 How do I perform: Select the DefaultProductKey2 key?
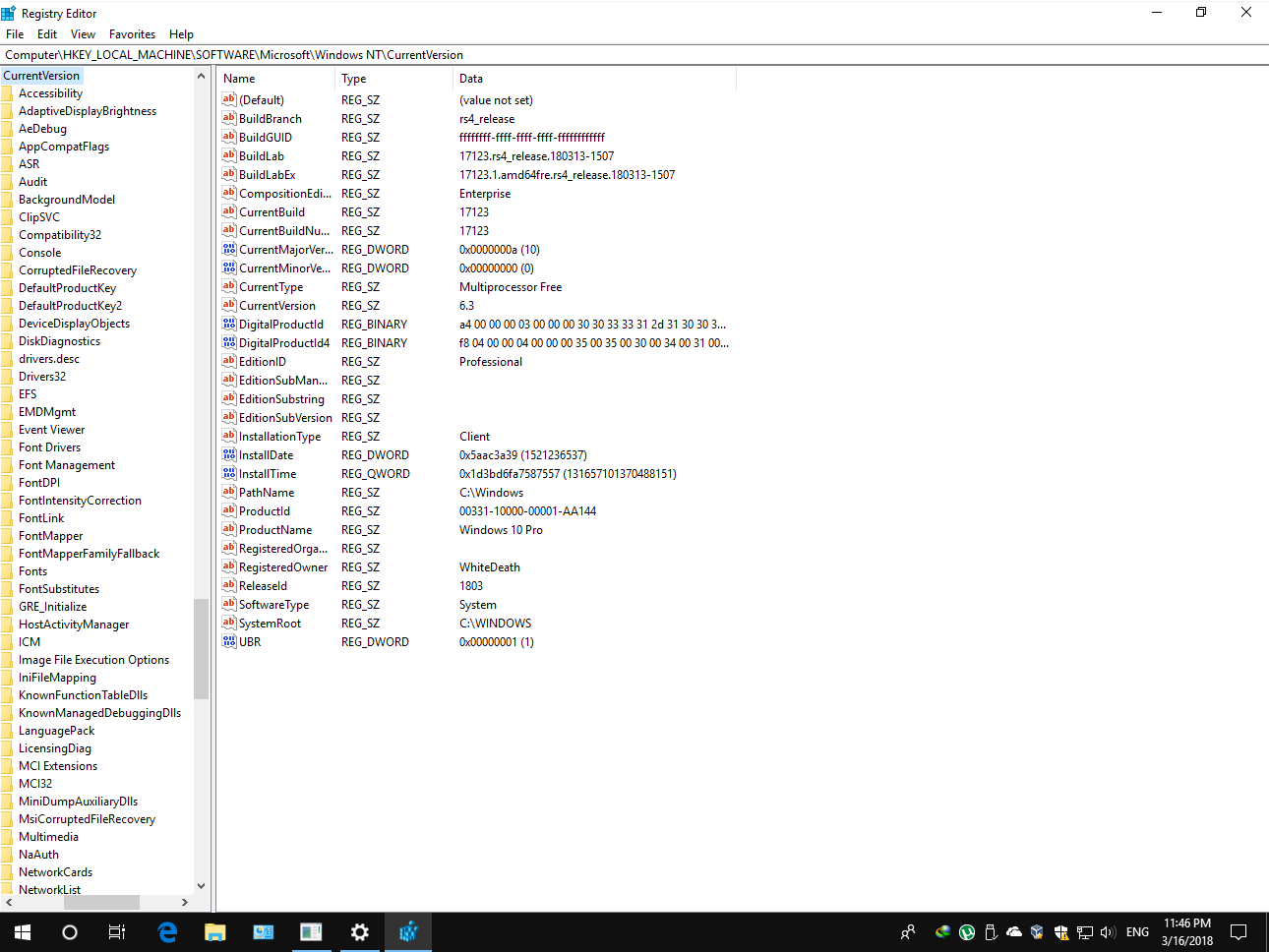(x=70, y=306)
